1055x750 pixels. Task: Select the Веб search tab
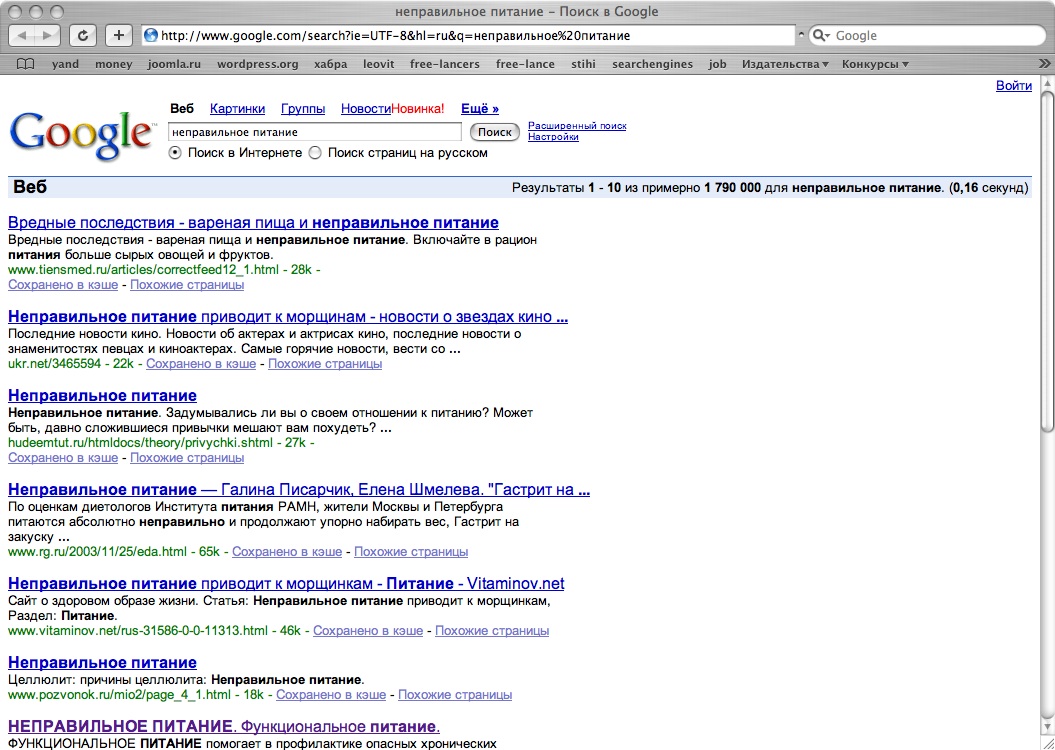pyautogui.click(x=182, y=109)
